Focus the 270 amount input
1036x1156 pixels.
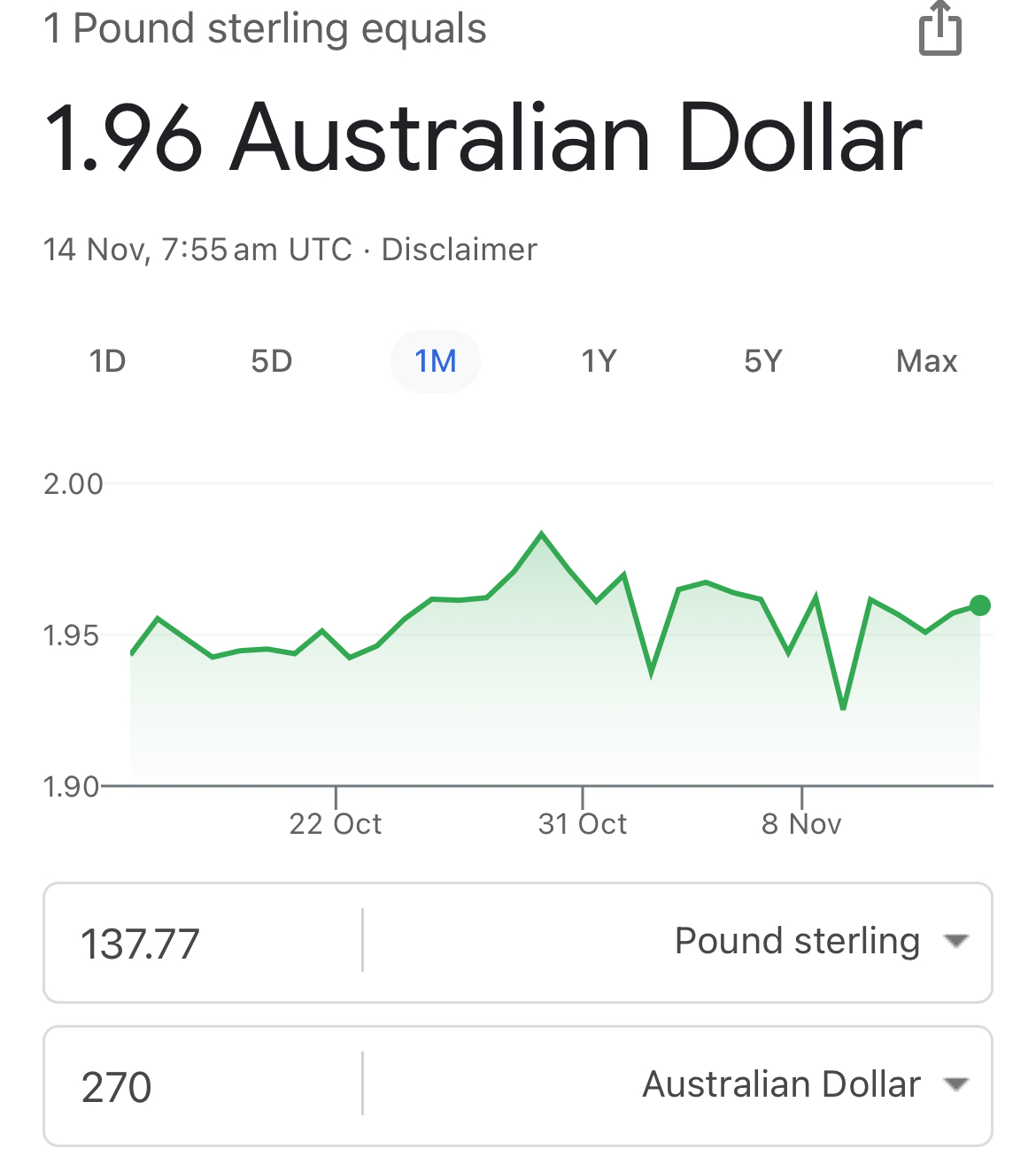tap(204, 1087)
